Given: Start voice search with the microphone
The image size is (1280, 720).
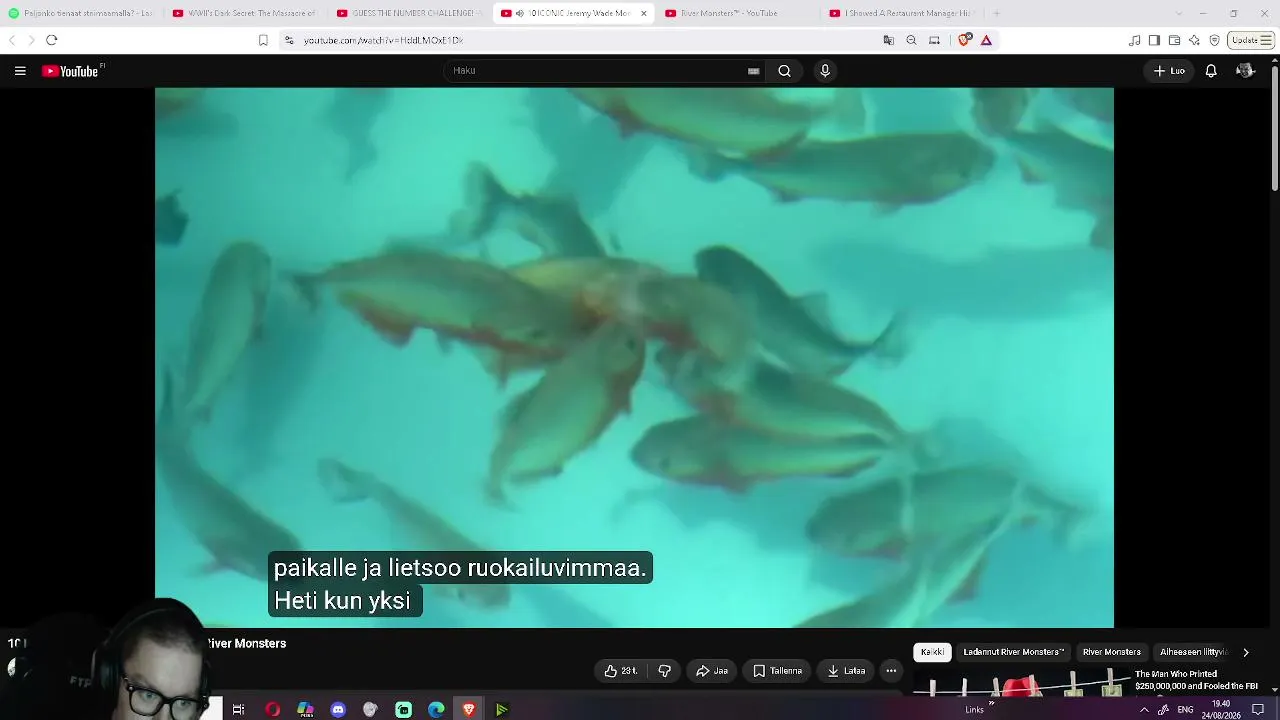Looking at the screenshot, I should pyautogui.click(x=825, y=71).
